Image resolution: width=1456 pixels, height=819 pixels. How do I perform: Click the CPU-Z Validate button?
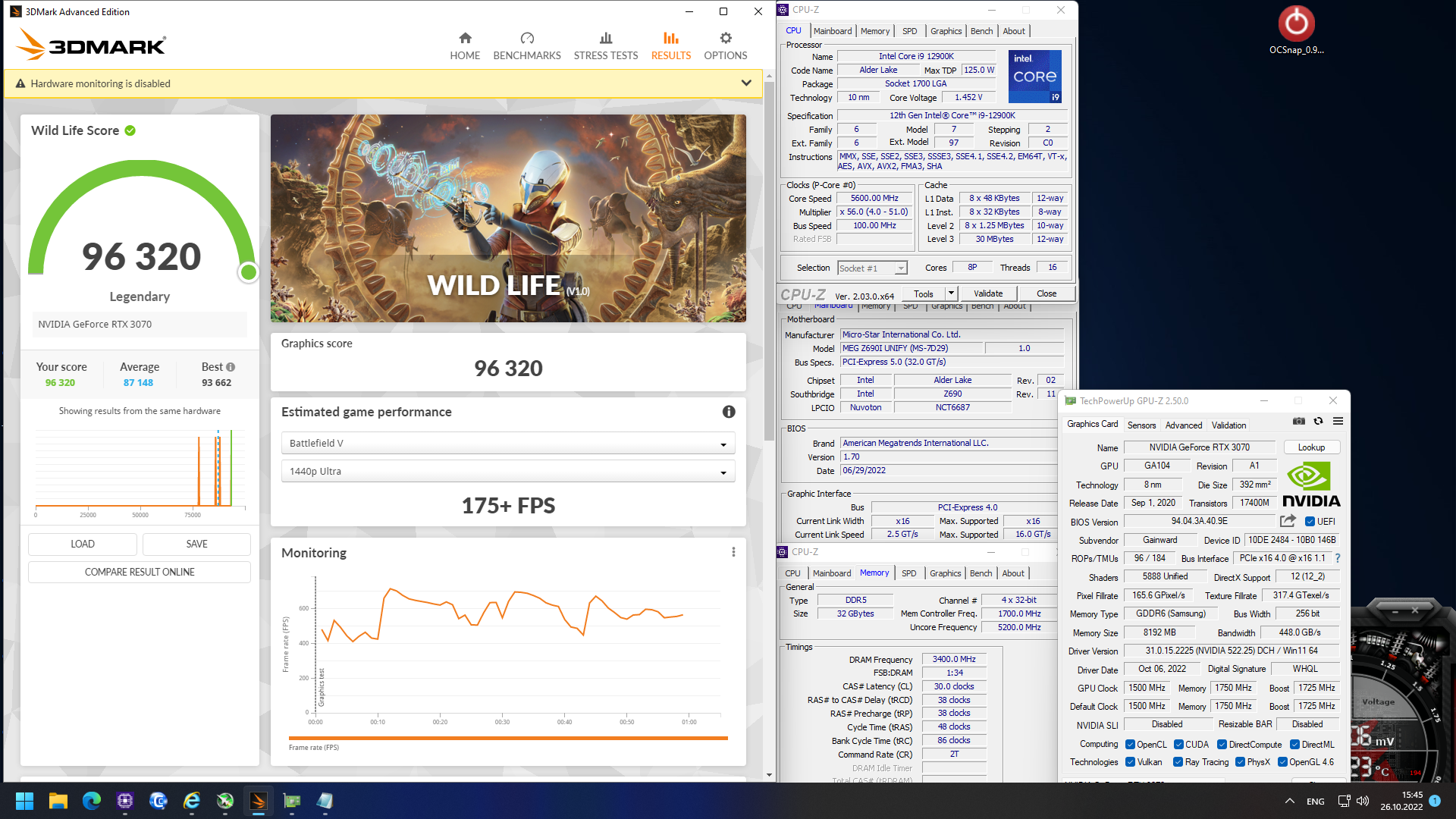(x=987, y=293)
